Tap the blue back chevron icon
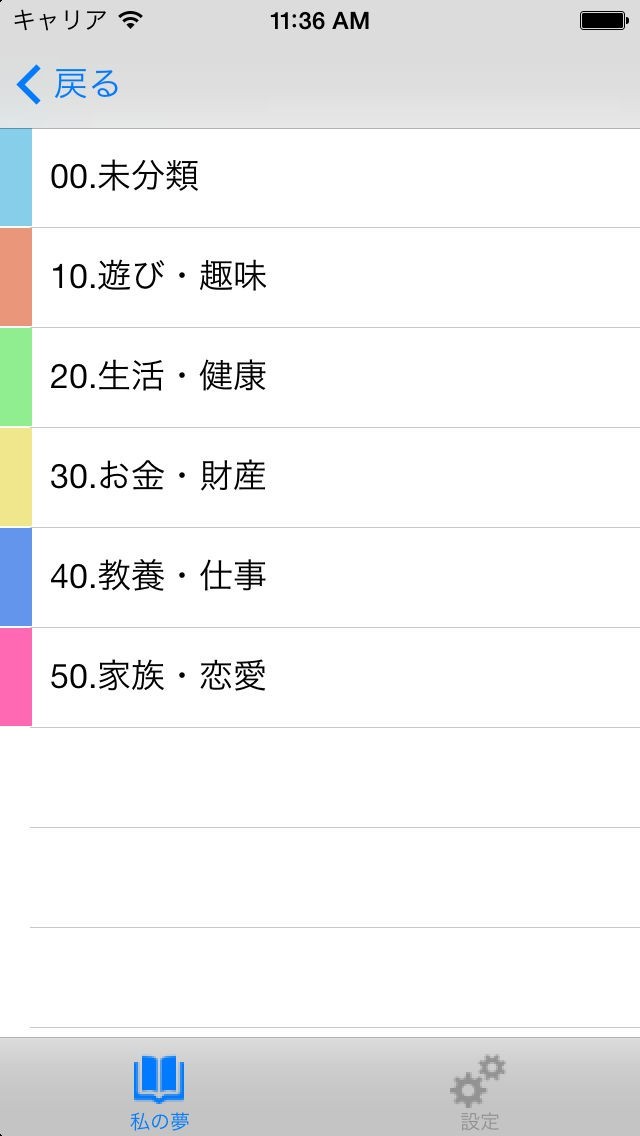Screen dimensions: 640x1136 click(x=29, y=85)
